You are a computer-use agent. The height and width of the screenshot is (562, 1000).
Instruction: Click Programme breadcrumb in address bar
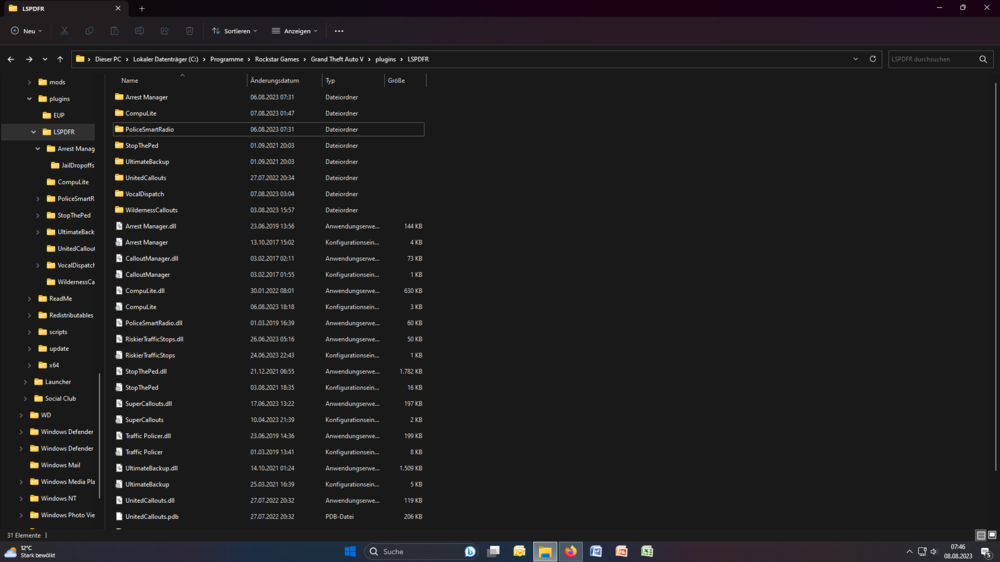[226, 59]
